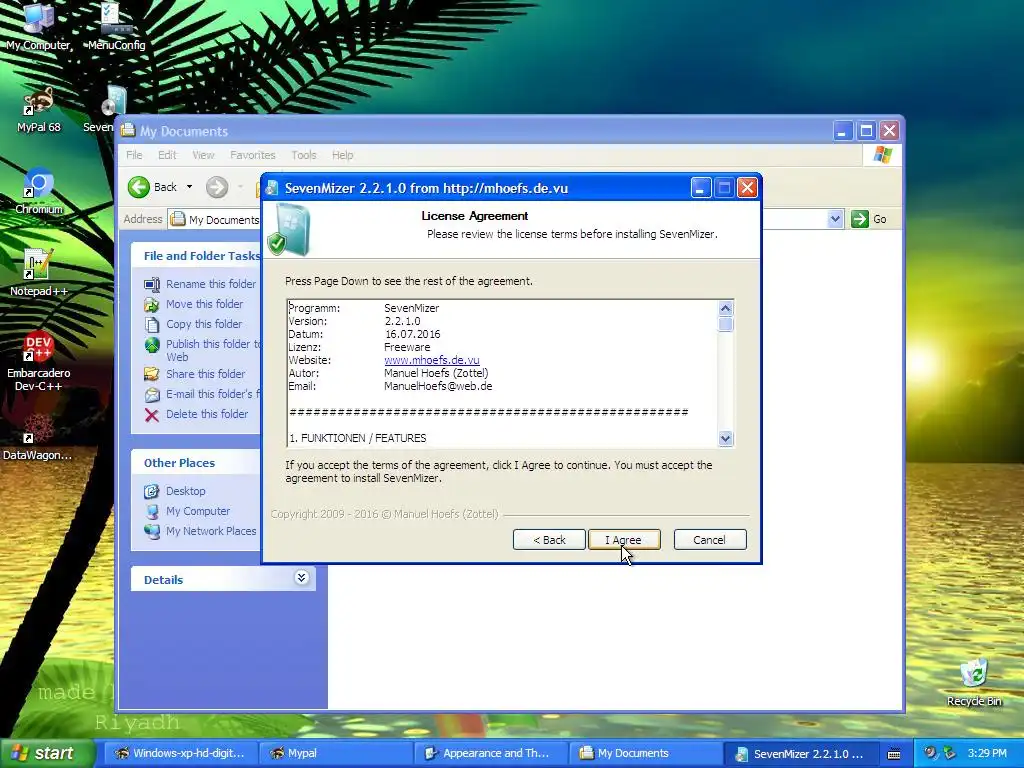The height and width of the screenshot is (768, 1024).
Task: Click license text scroll up arrow
Action: click(x=725, y=308)
